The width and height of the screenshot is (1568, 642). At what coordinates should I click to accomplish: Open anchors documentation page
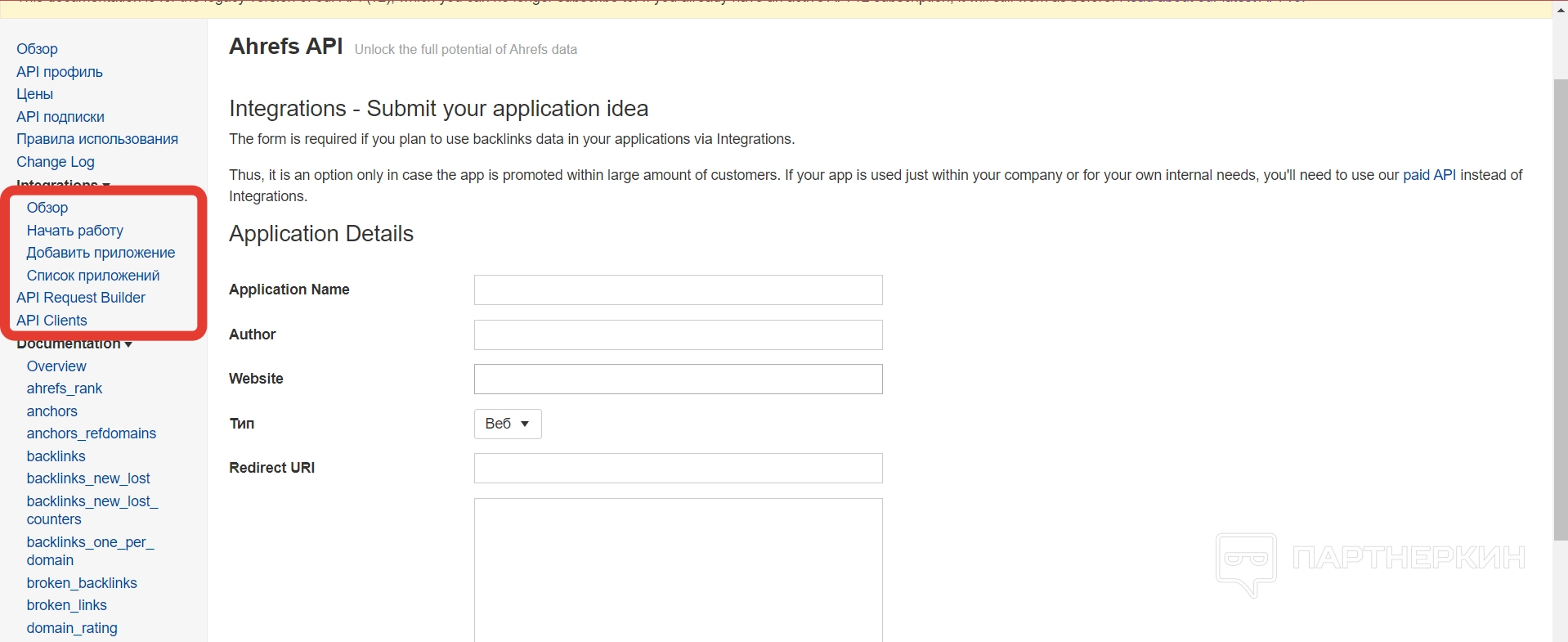52,411
